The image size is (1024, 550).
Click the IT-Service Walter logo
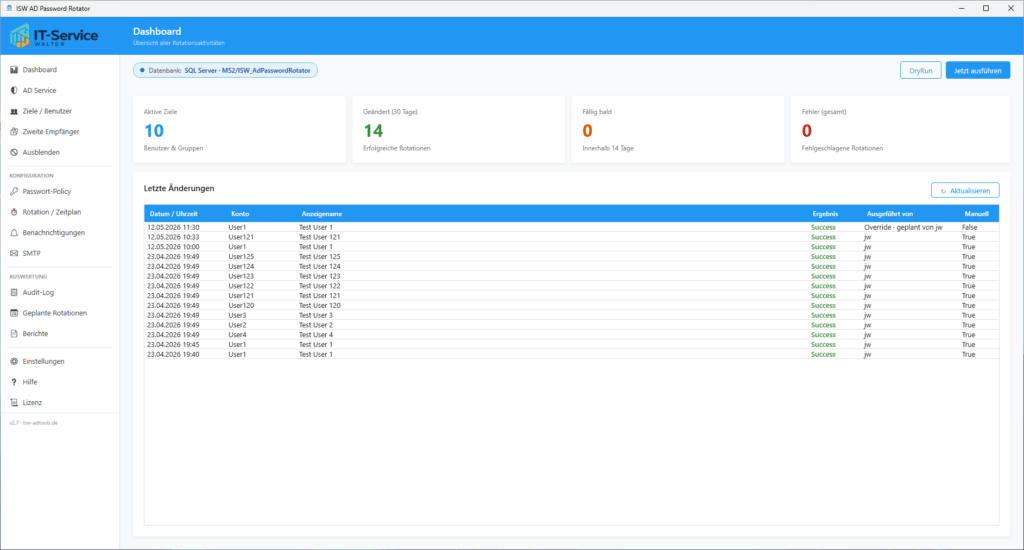[54, 36]
